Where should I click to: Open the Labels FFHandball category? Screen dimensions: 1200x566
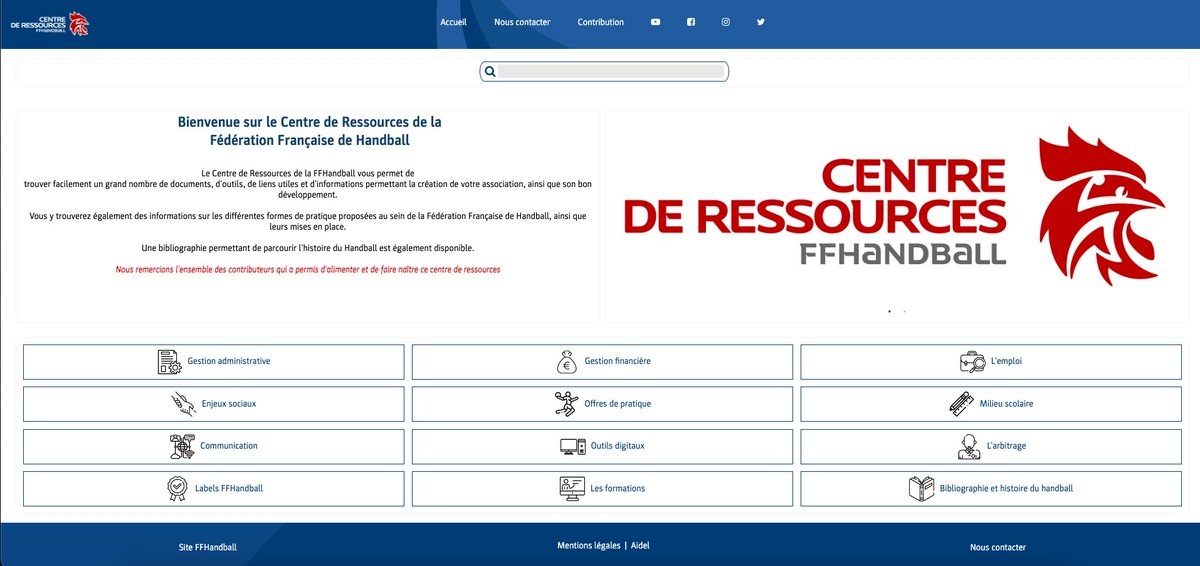tap(214, 488)
